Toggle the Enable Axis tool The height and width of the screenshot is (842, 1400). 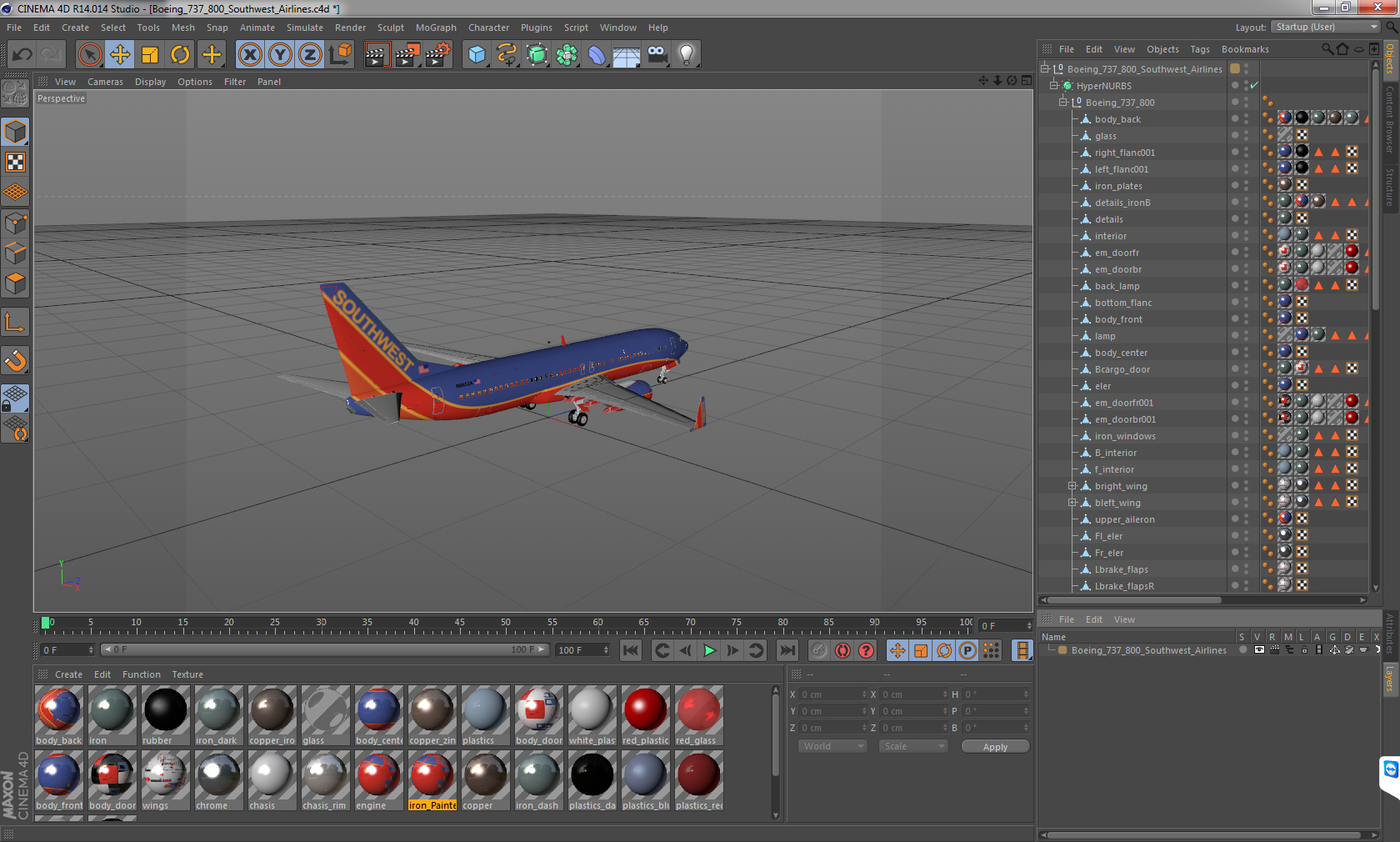click(15, 322)
